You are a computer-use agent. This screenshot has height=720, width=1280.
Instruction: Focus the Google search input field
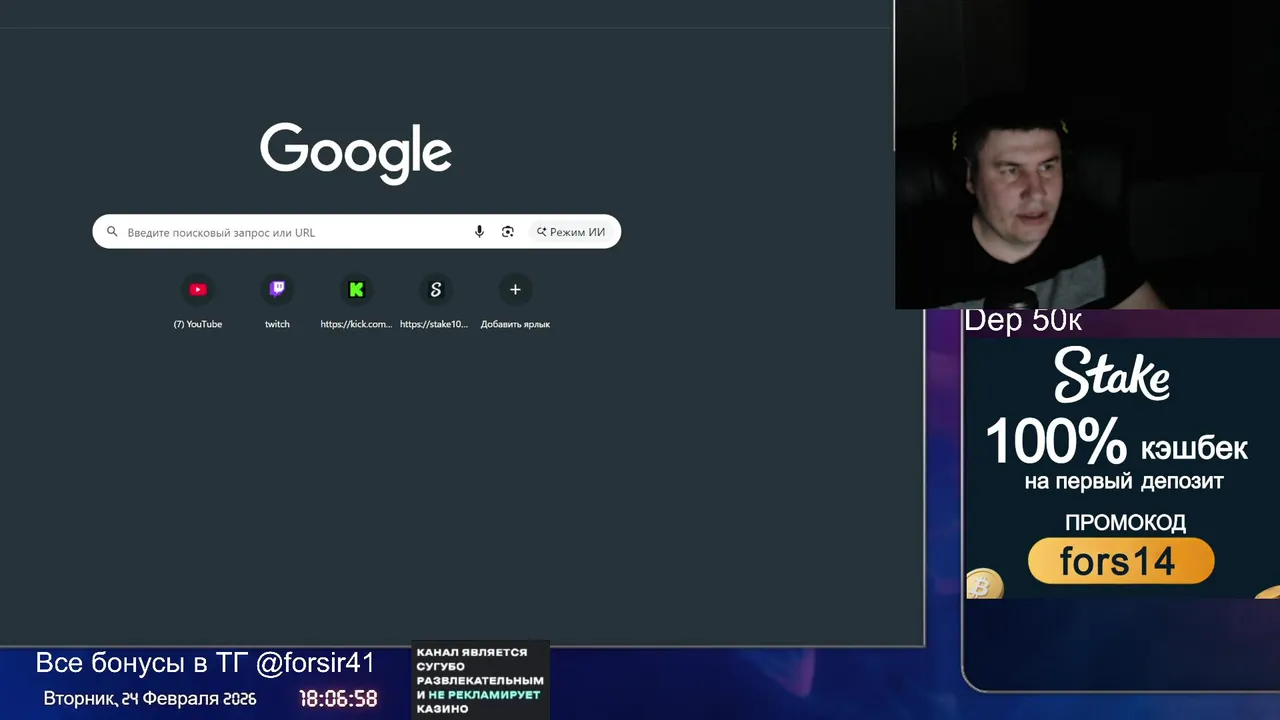click(356, 232)
